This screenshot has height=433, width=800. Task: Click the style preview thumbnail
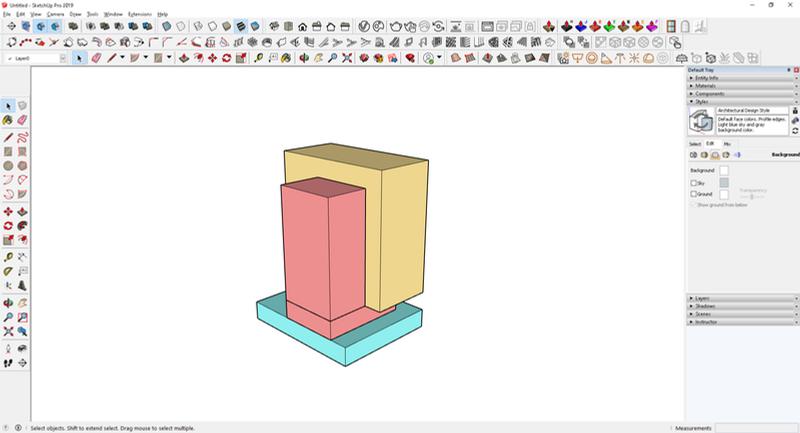tap(701, 121)
